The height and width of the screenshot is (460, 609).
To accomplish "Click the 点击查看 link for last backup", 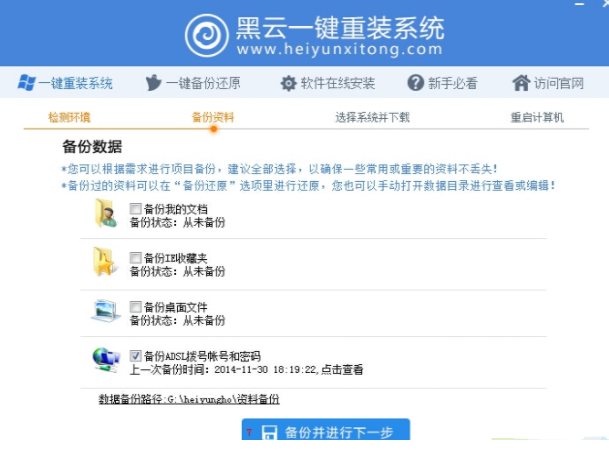I will point(342,369).
